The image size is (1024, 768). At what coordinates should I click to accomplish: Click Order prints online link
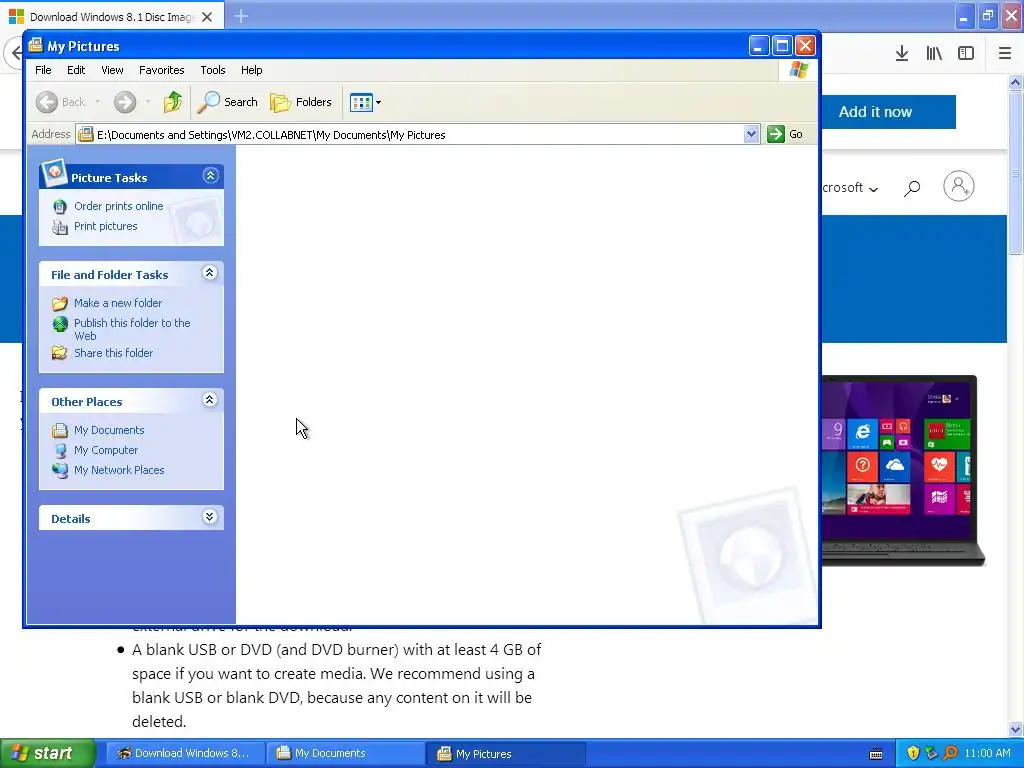click(119, 206)
